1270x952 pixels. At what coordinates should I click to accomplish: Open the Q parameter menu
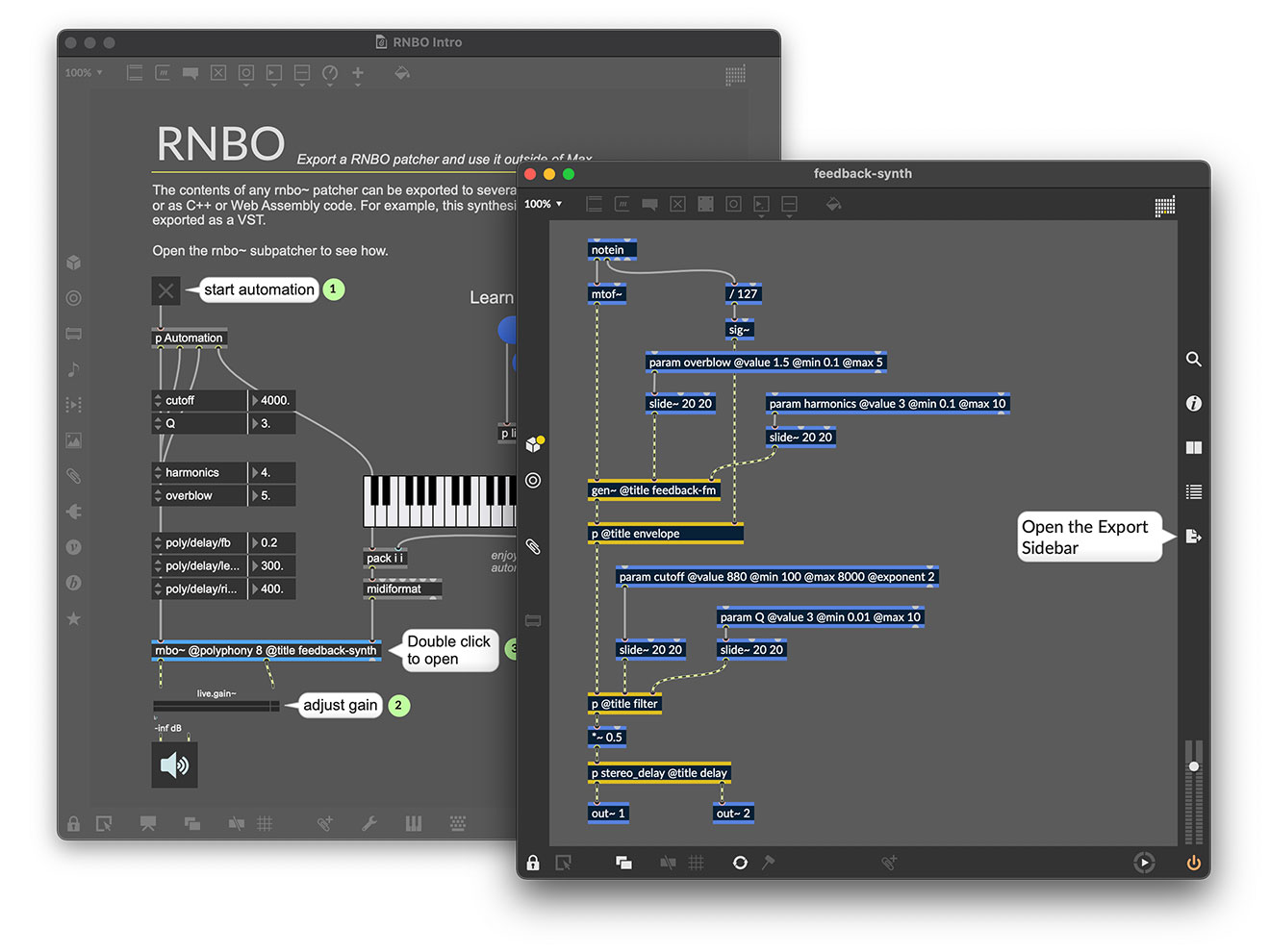pyautogui.click(x=199, y=423)
